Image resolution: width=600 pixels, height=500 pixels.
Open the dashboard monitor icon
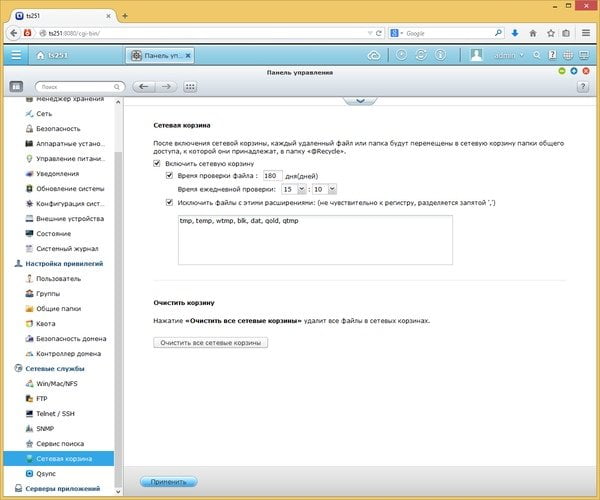pos(584,55)
